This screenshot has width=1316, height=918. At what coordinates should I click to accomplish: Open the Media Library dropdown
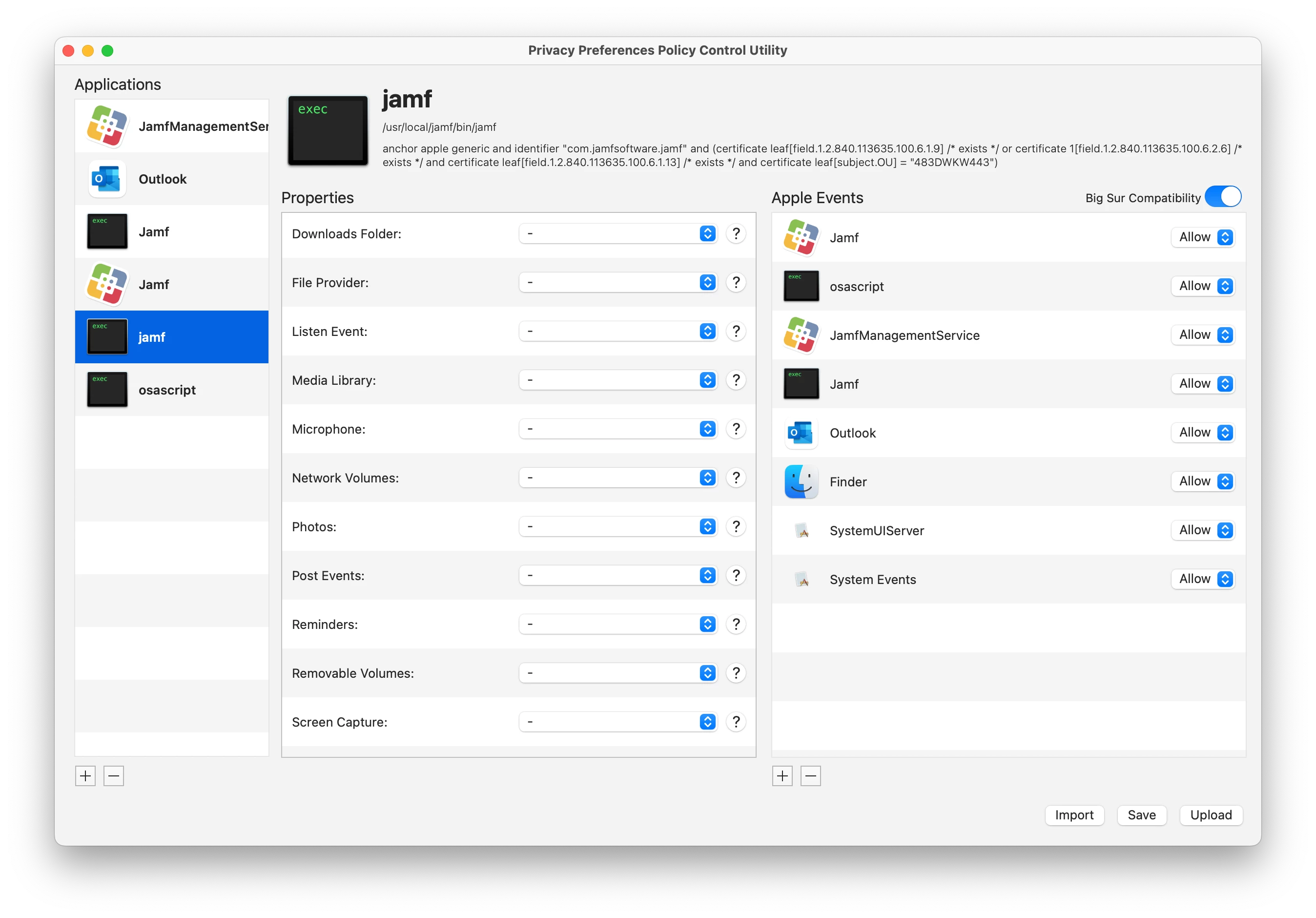click(618, 379)
